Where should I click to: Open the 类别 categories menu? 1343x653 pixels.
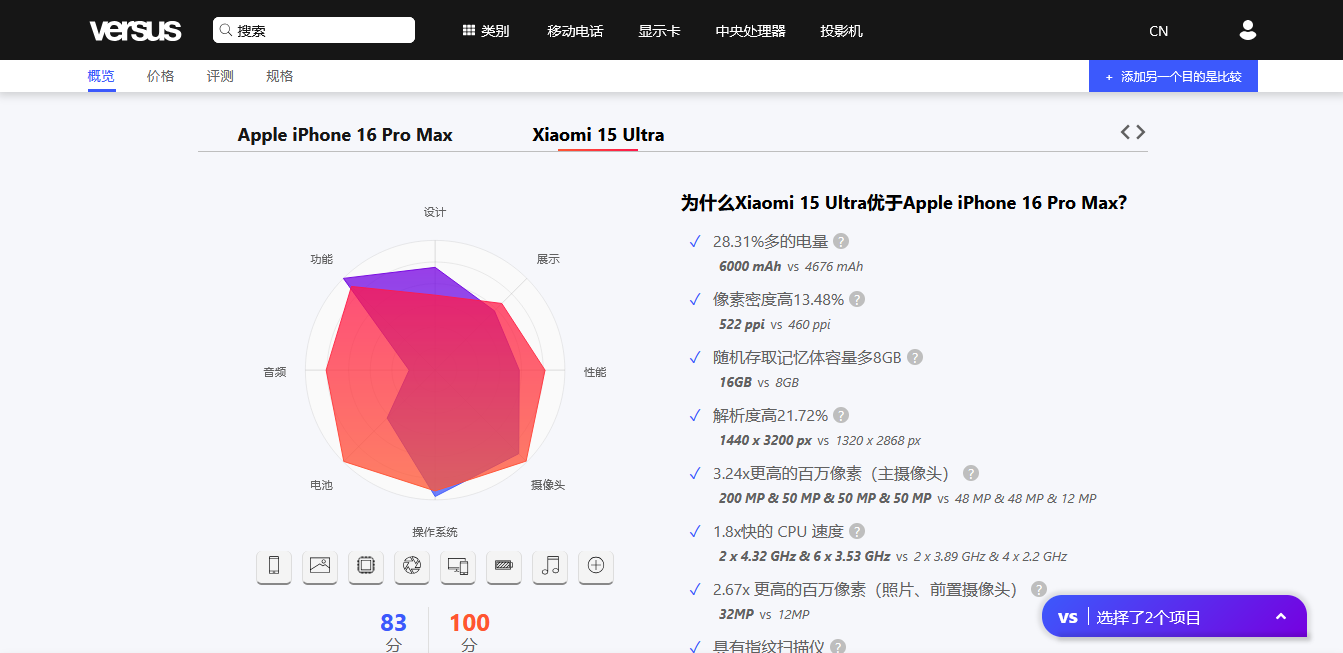pyautogui.click(x=486, y=31)
